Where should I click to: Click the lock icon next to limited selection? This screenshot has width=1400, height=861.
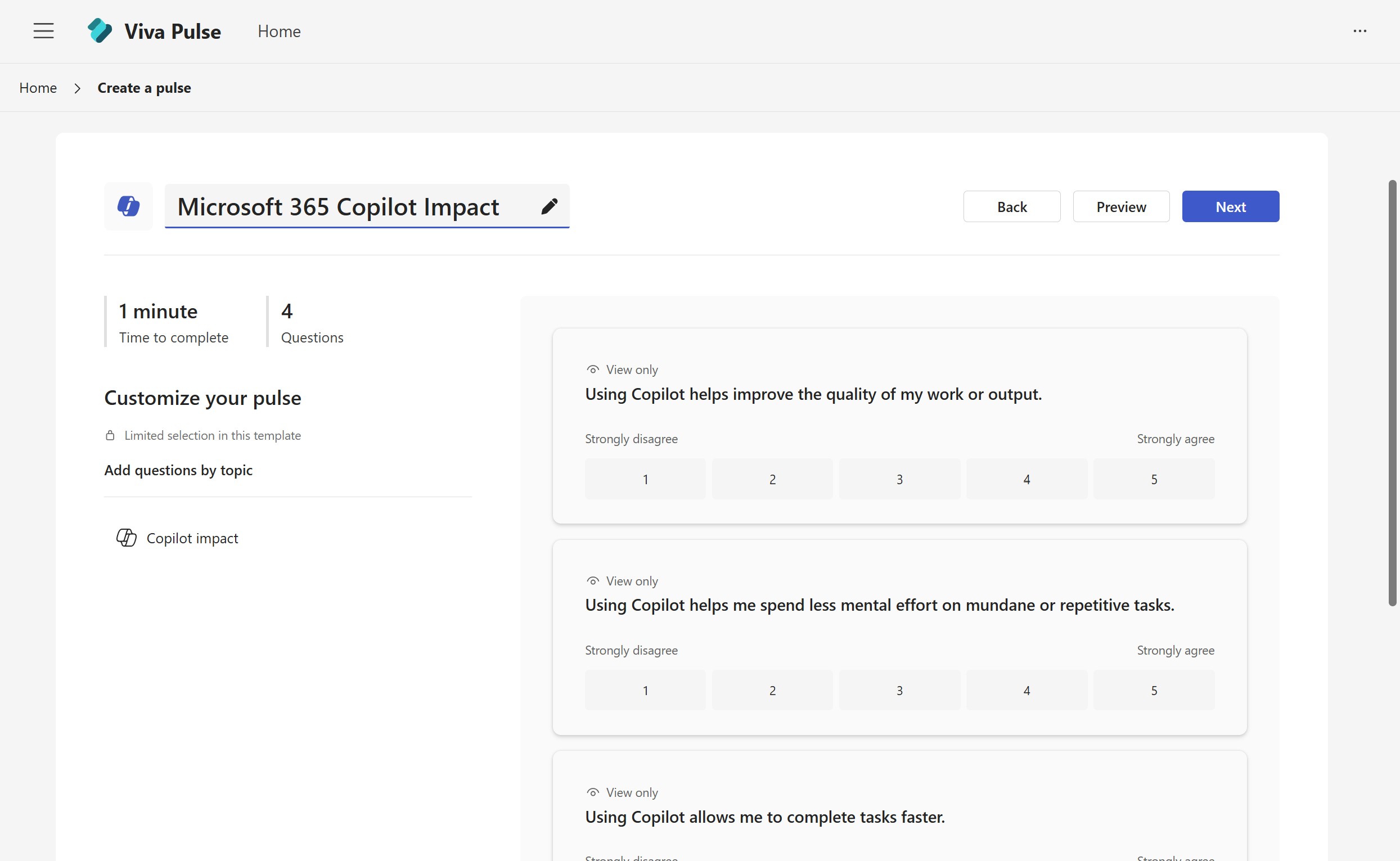click(109, 435)
